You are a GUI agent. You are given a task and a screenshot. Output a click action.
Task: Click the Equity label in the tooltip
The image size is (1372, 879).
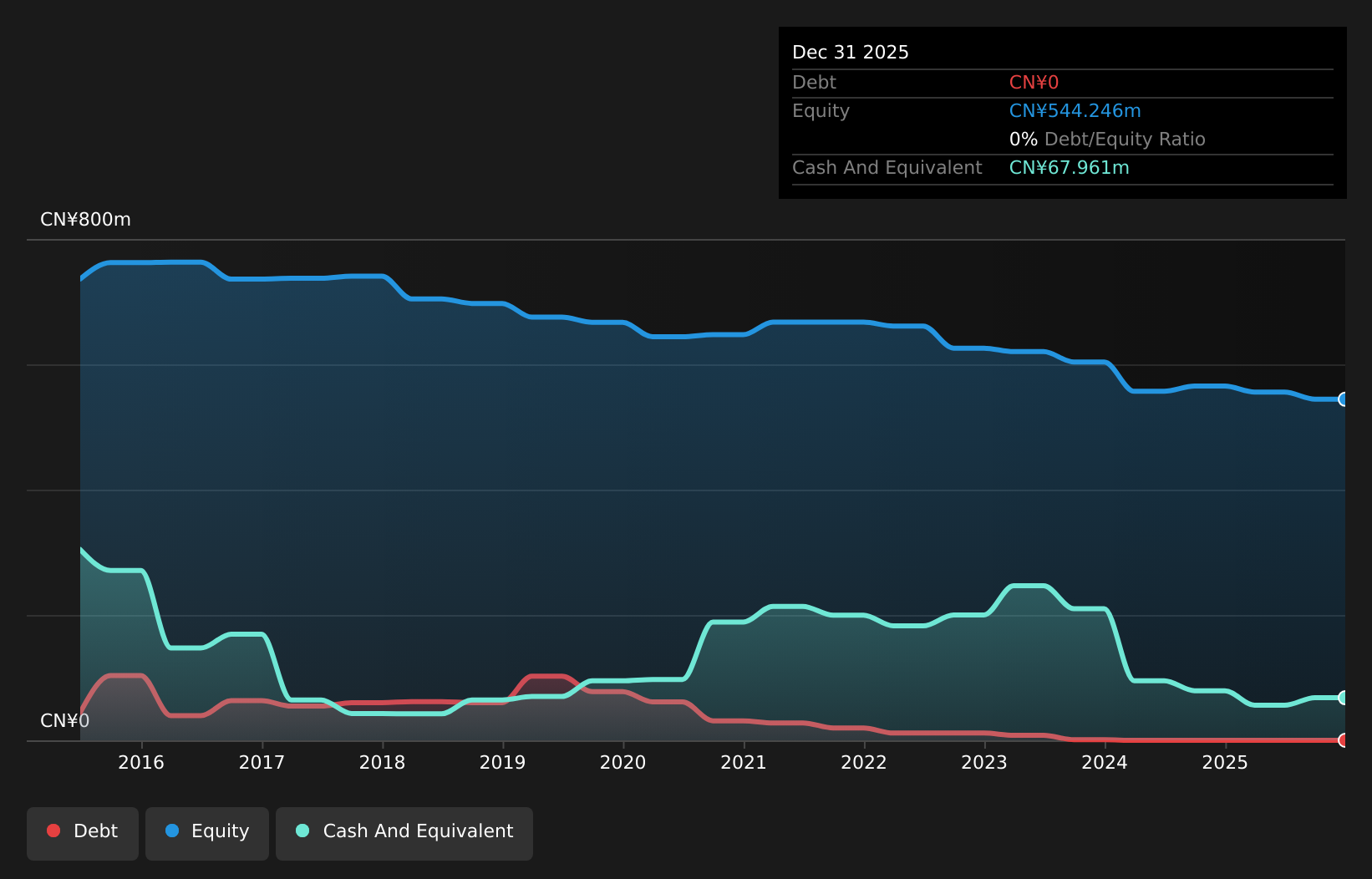821,111
